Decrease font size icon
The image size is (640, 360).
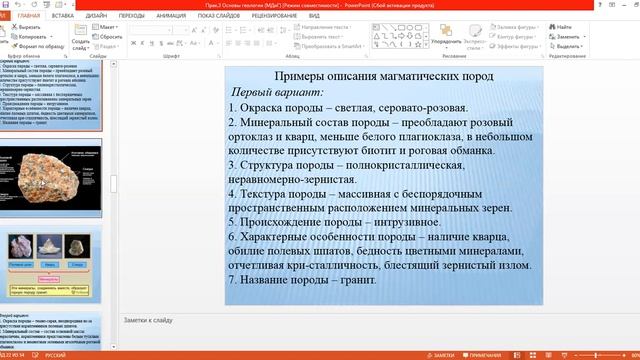[x=203, y=30]
